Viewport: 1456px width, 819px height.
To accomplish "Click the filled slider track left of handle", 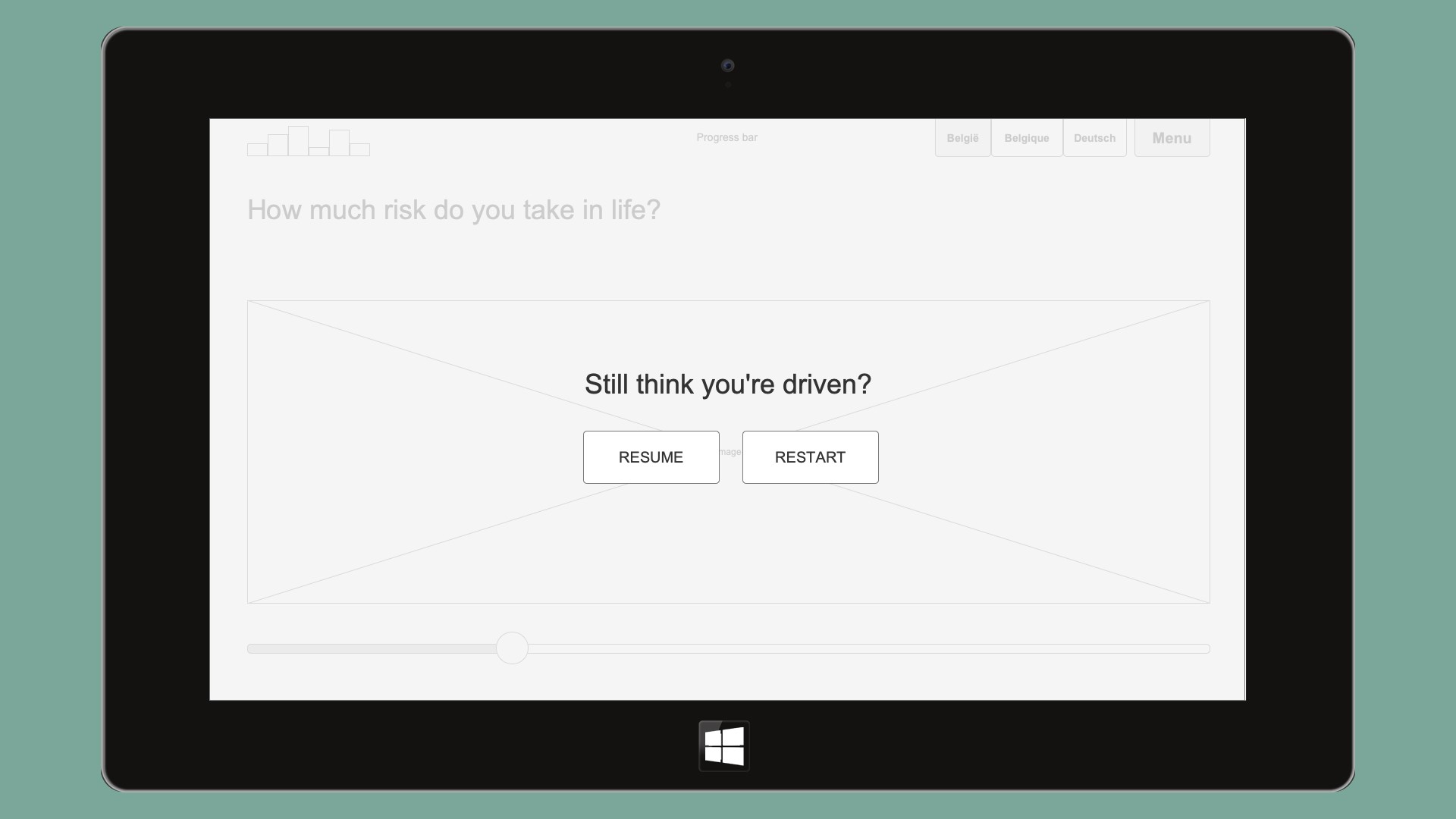I will click(x=372, y=648).
